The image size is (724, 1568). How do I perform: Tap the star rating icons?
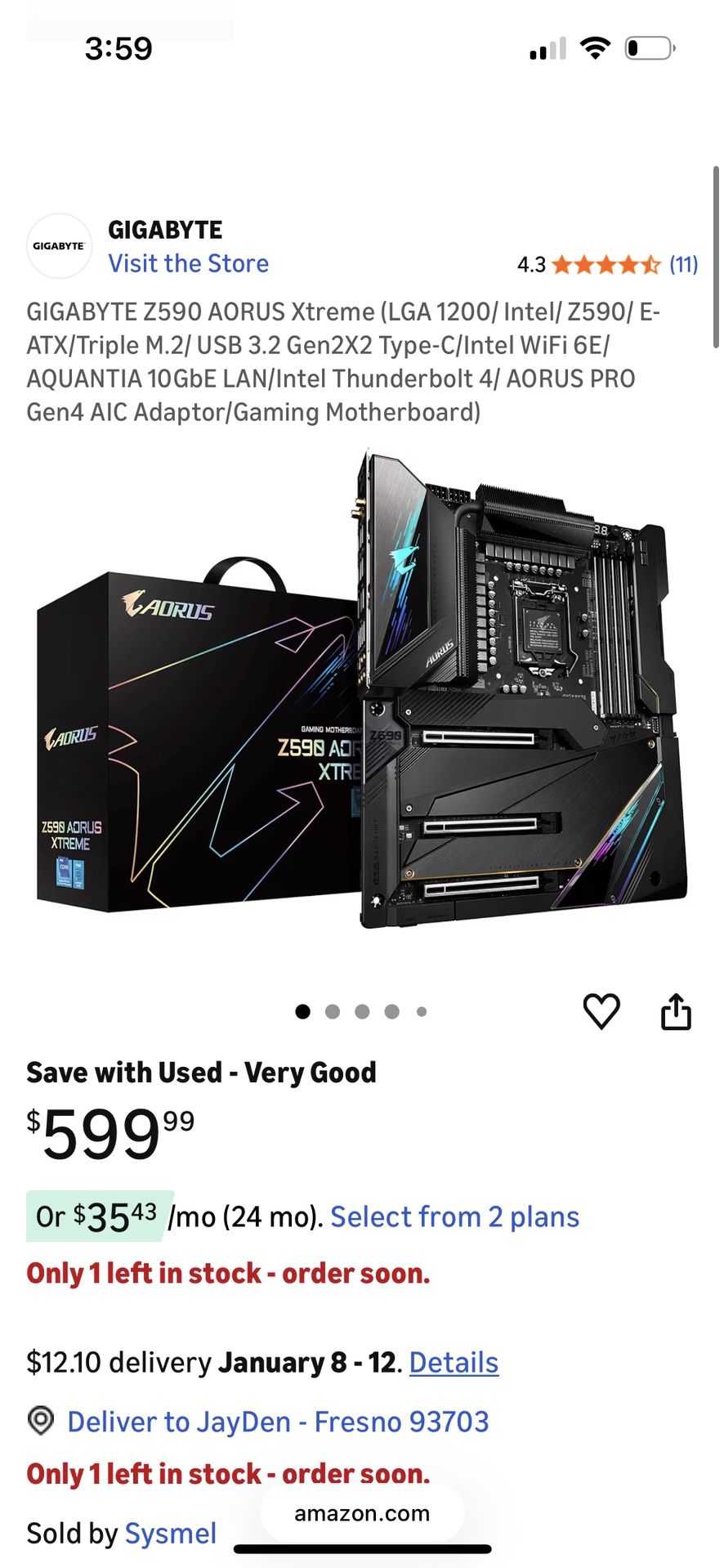(606, 265)
